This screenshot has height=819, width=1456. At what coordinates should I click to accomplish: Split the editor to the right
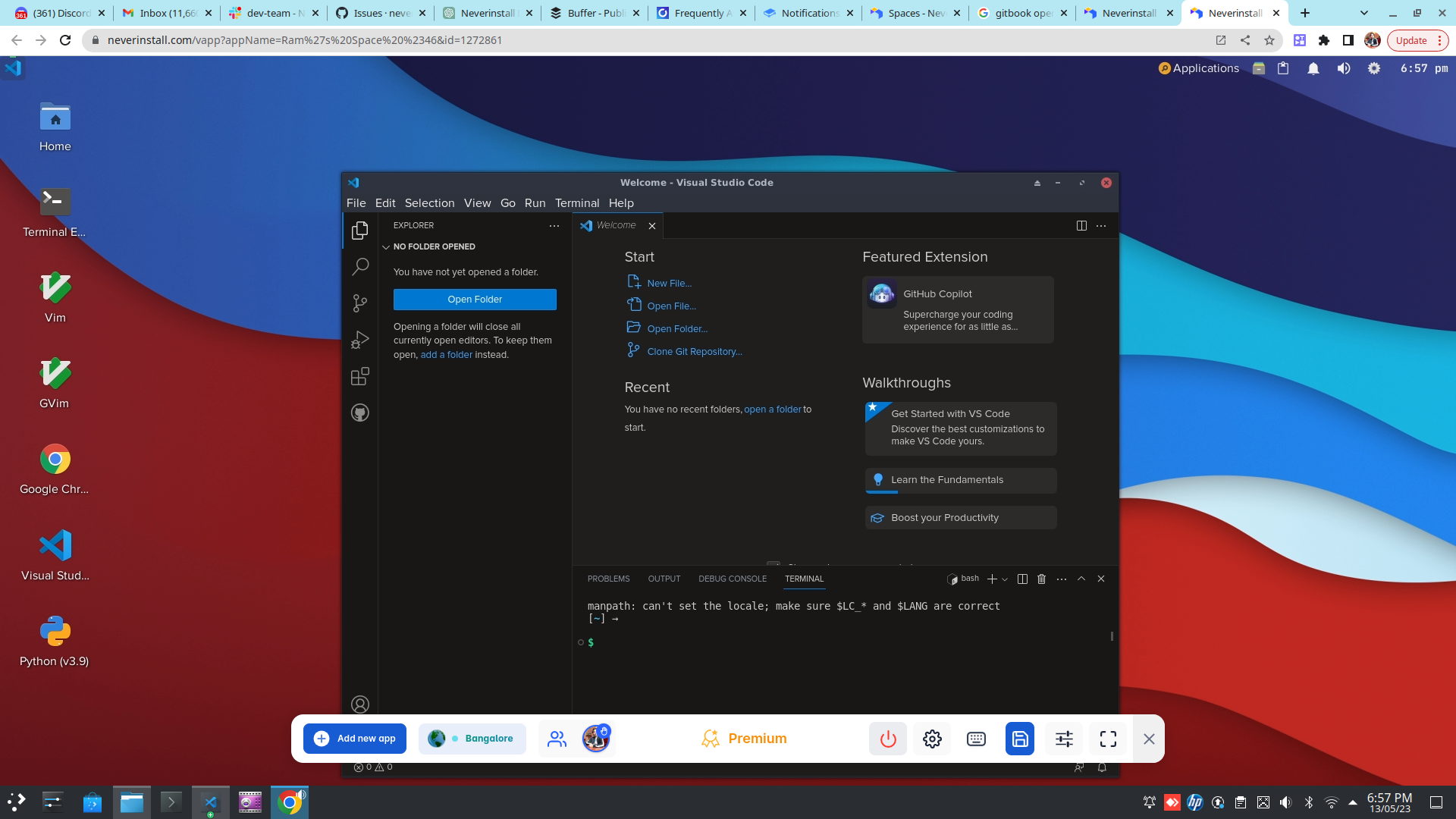click(1081, 225)
